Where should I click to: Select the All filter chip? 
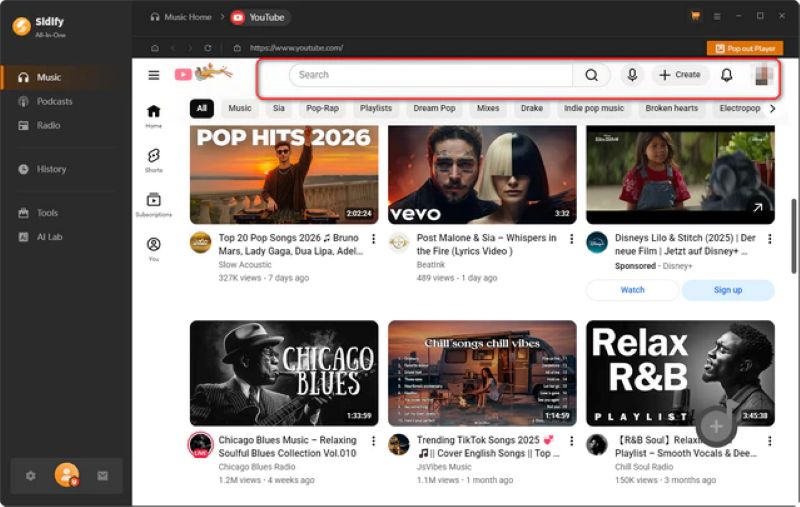(202, 108)
